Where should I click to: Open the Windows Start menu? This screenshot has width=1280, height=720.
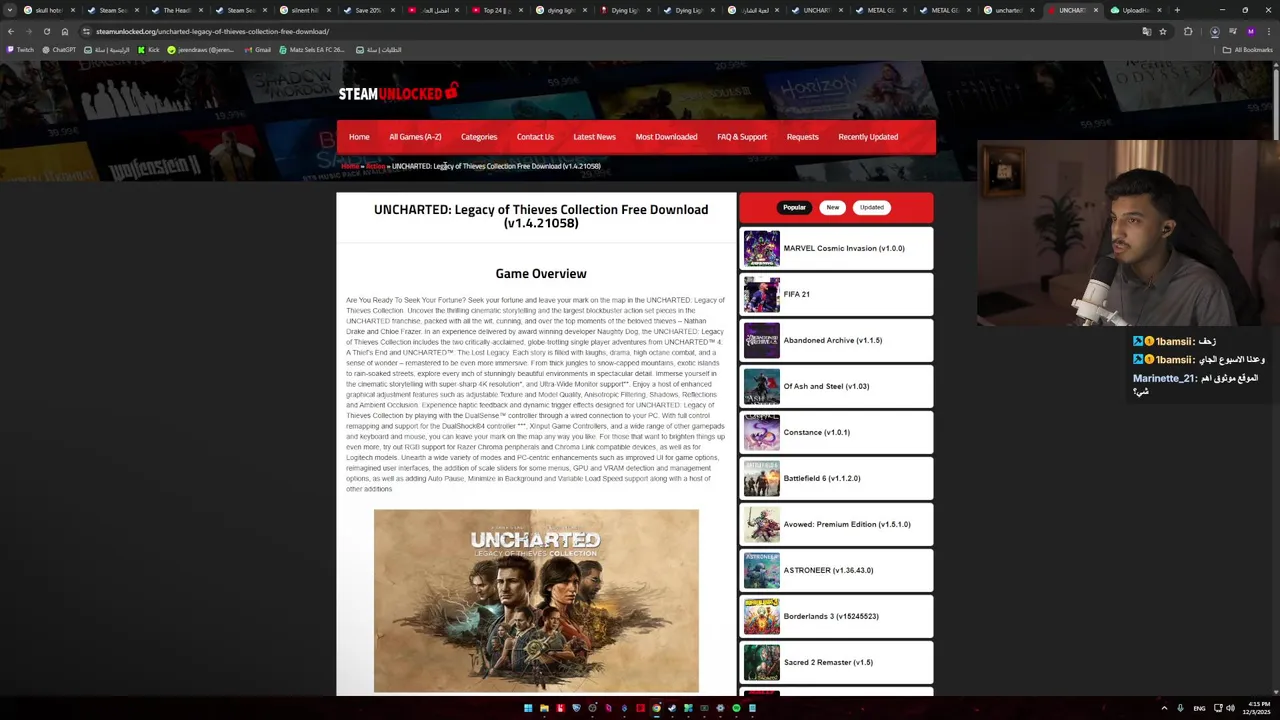528,708
